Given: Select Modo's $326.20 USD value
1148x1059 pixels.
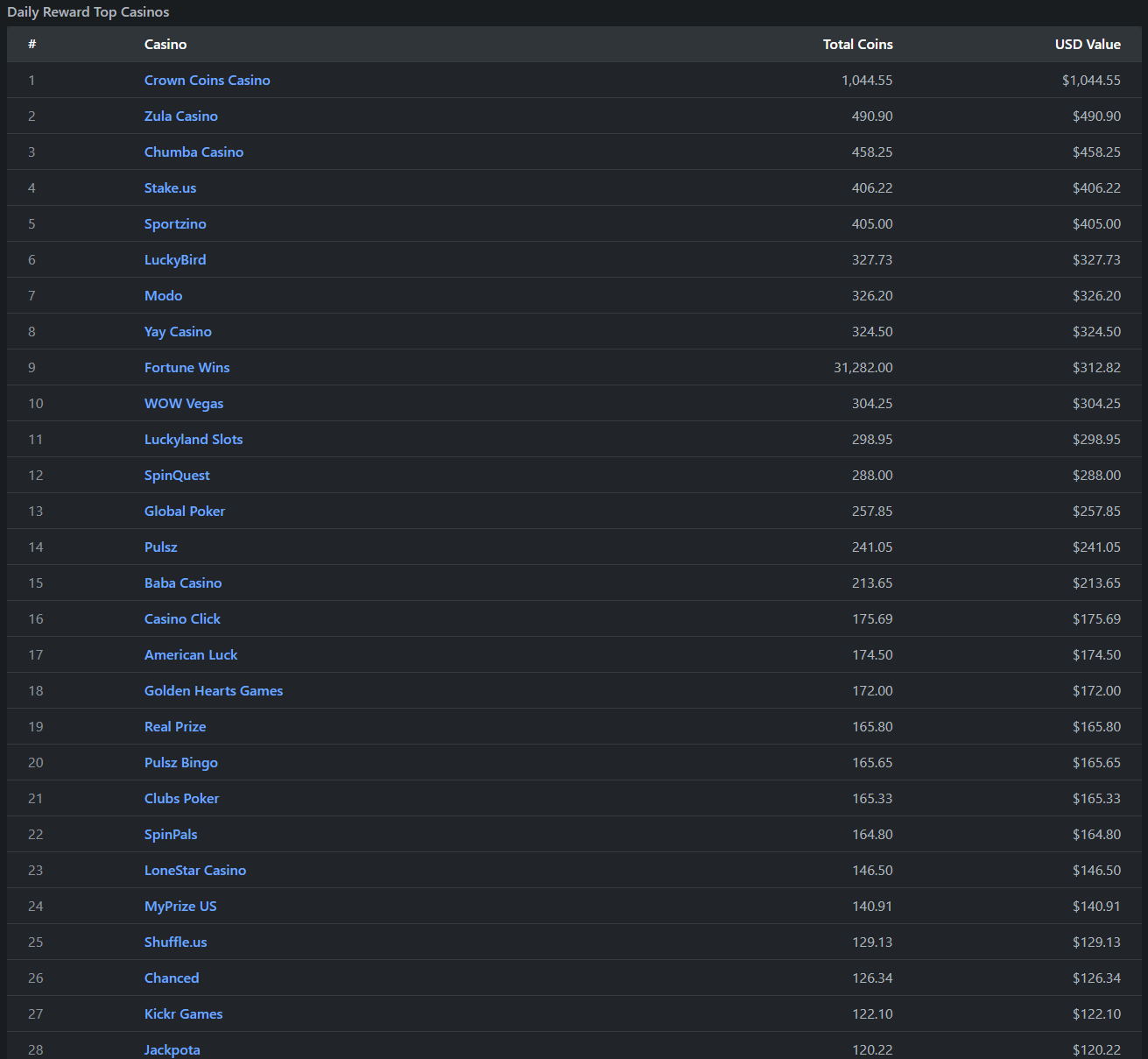Looking at the screenshot, I should point(1096,295).
